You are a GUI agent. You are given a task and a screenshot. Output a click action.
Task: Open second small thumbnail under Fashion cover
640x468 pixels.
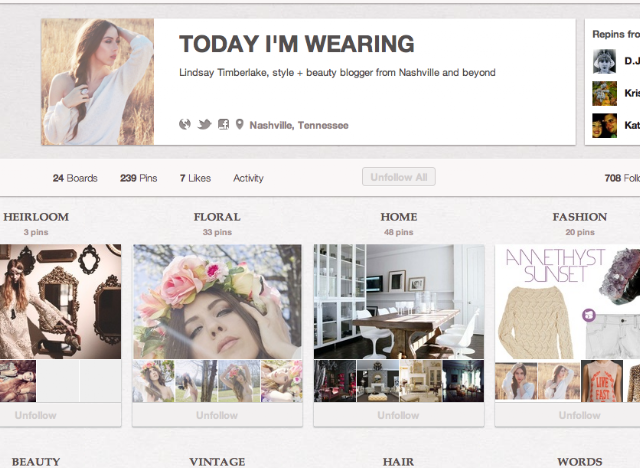point(559,381)
